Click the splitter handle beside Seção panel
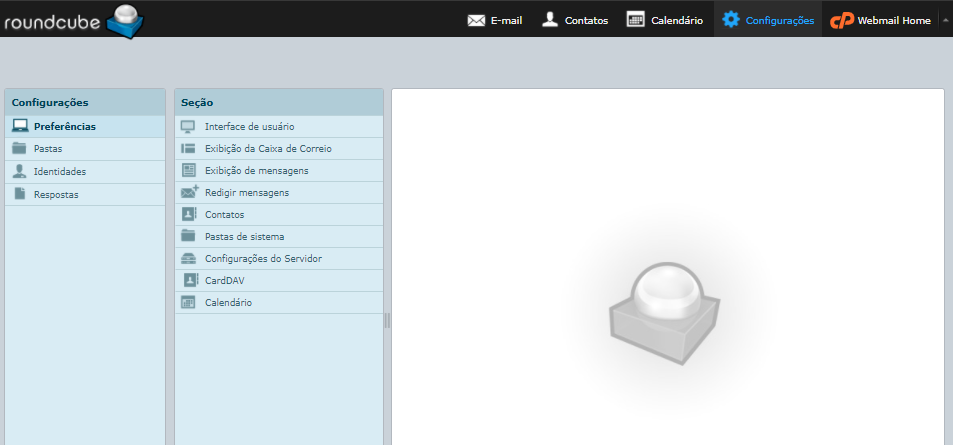Screen dimensions: 953x445 pyautogui.click(x=387, y=320)
